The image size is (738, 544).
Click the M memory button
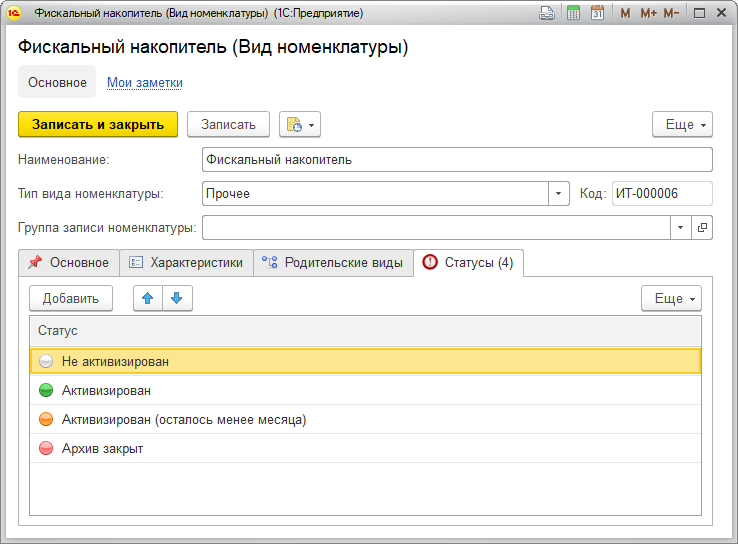[625, 13]
